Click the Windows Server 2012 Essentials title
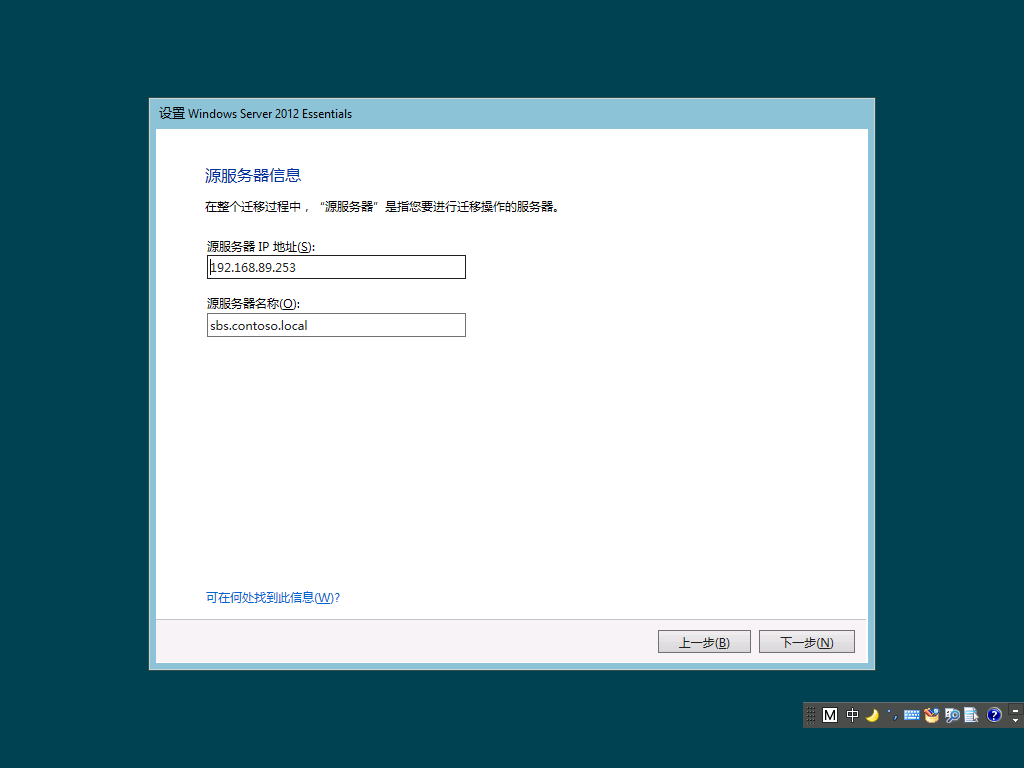The width and height of the screenshot is (1024, 768). [255, 114]
